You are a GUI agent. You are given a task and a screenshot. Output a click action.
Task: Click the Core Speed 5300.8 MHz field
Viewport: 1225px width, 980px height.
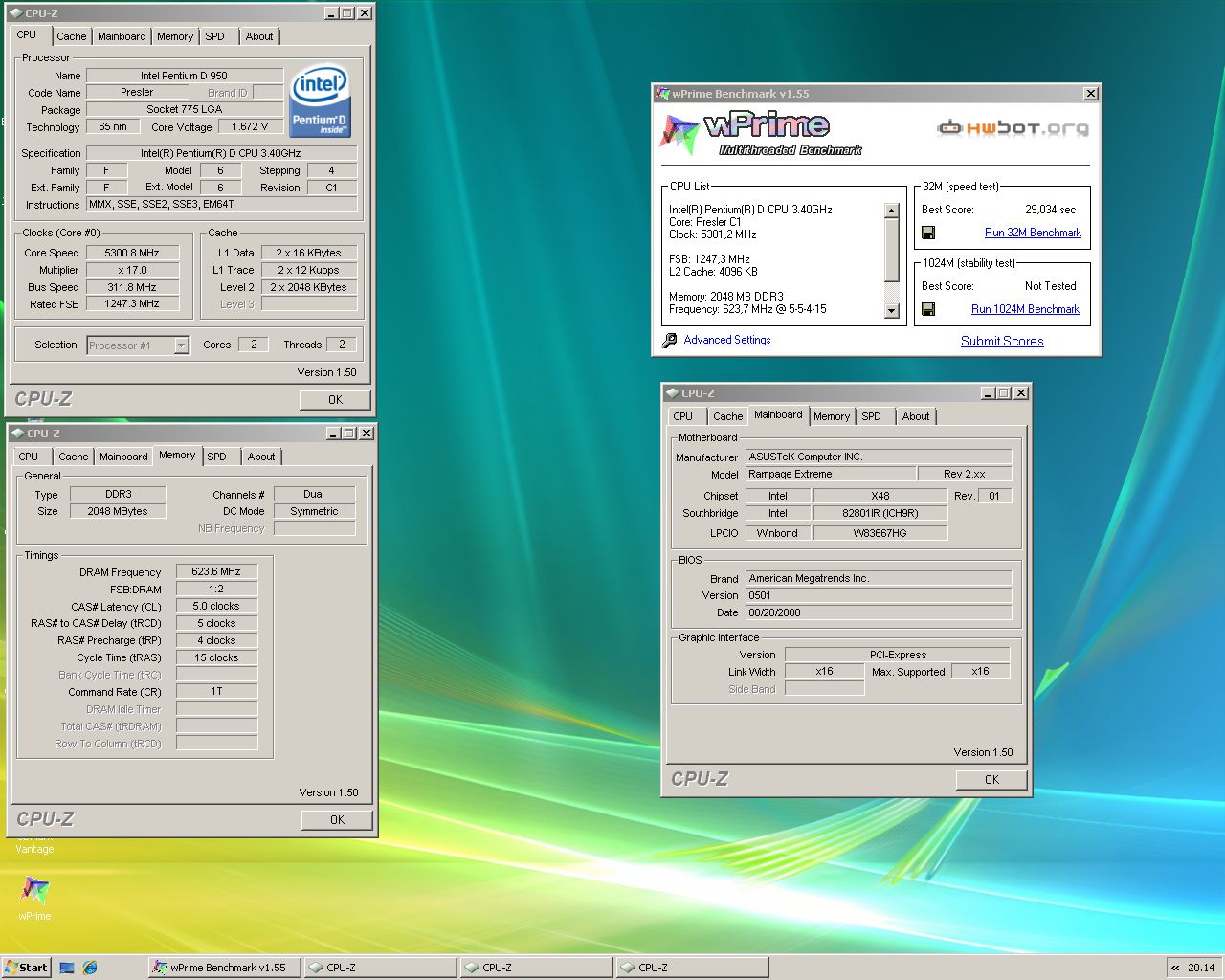[133, 253]
